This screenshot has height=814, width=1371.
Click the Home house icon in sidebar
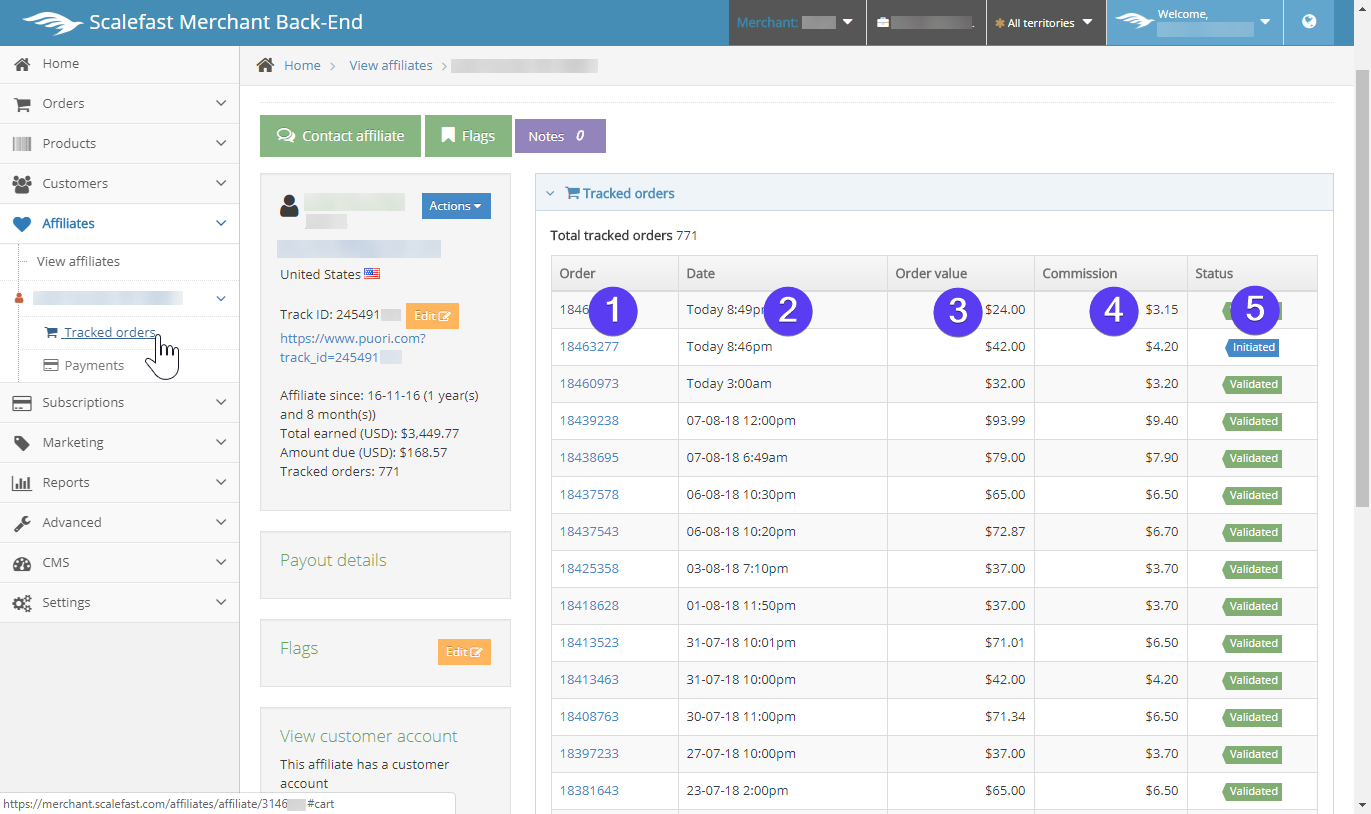22,64
